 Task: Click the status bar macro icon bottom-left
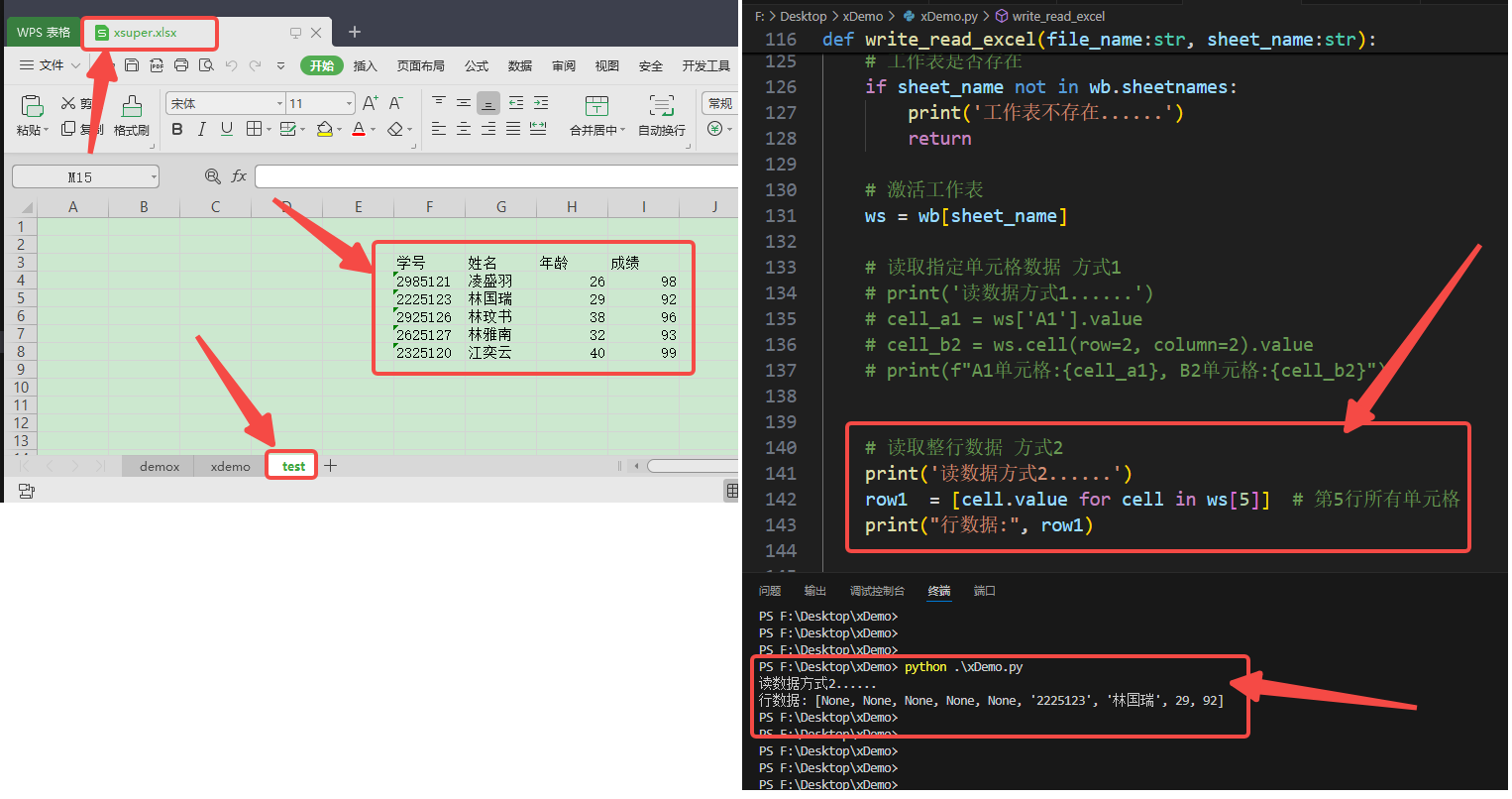tap(27, 491)
